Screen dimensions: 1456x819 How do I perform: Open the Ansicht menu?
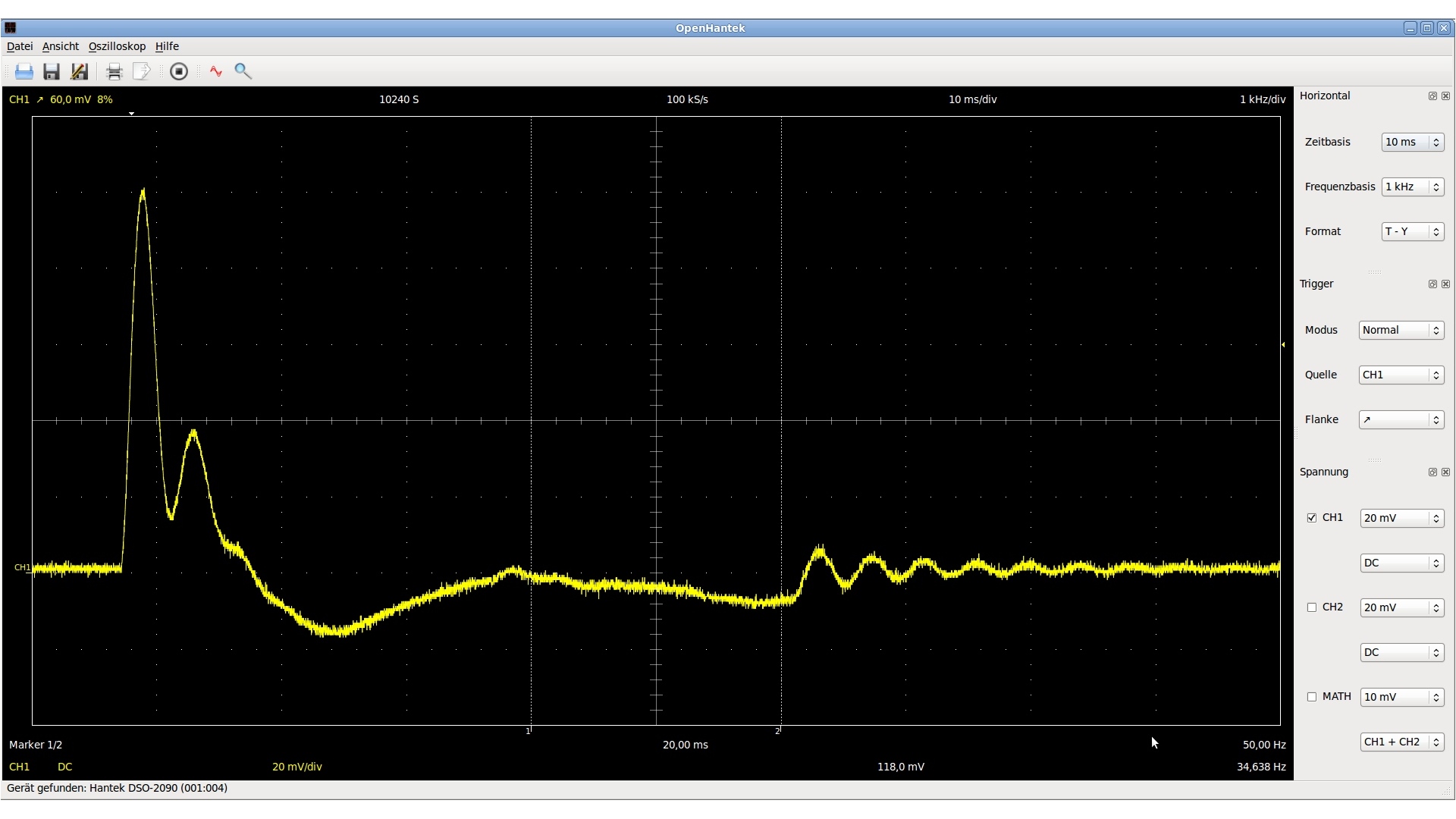coord(61,46)
